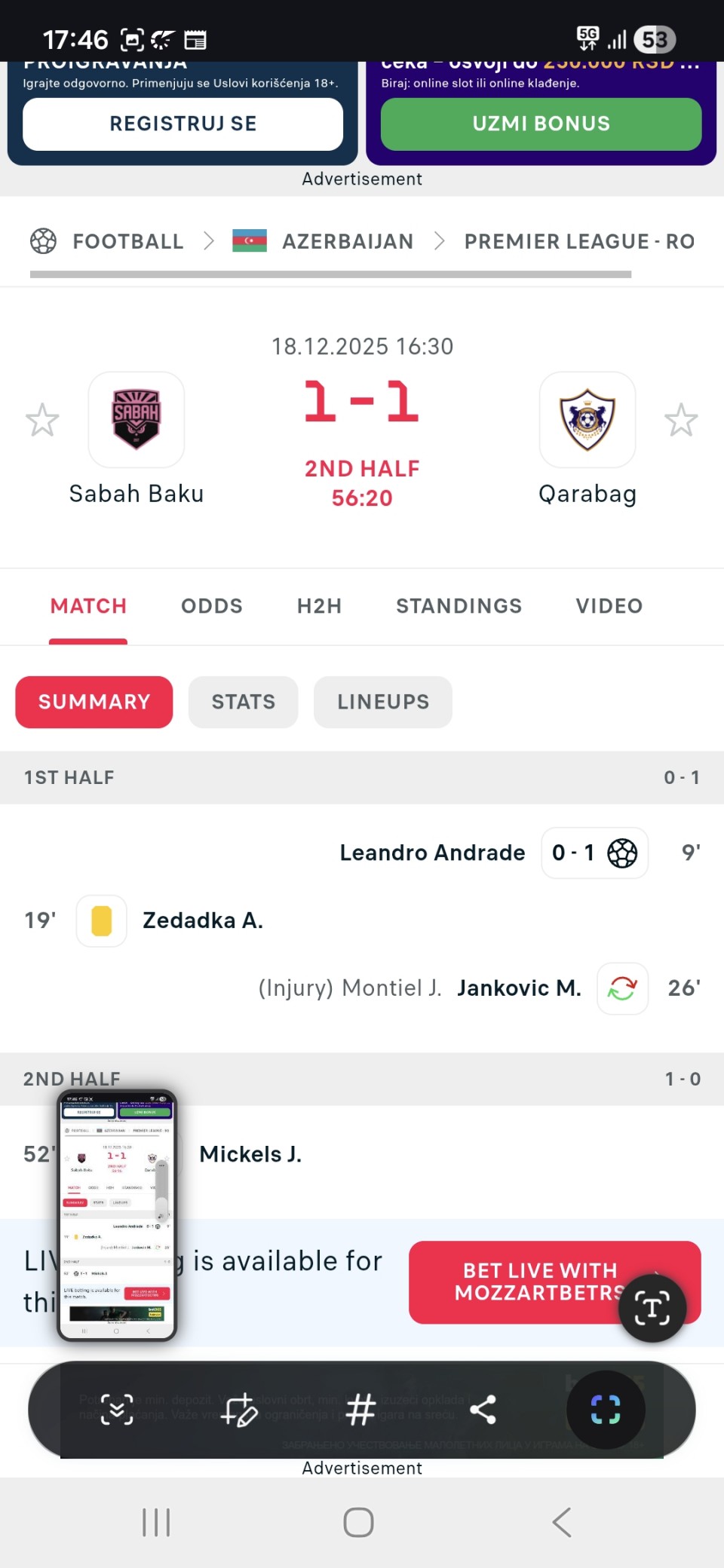Switch to the ODDS tab
This screenshot has width=724, height=1568.
click(212, 606)
